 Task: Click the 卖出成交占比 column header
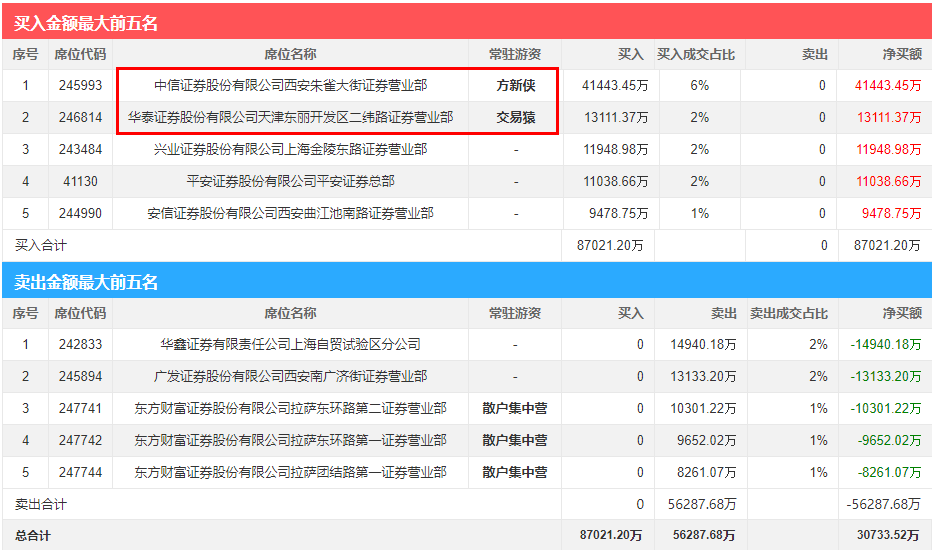[789, 313]
